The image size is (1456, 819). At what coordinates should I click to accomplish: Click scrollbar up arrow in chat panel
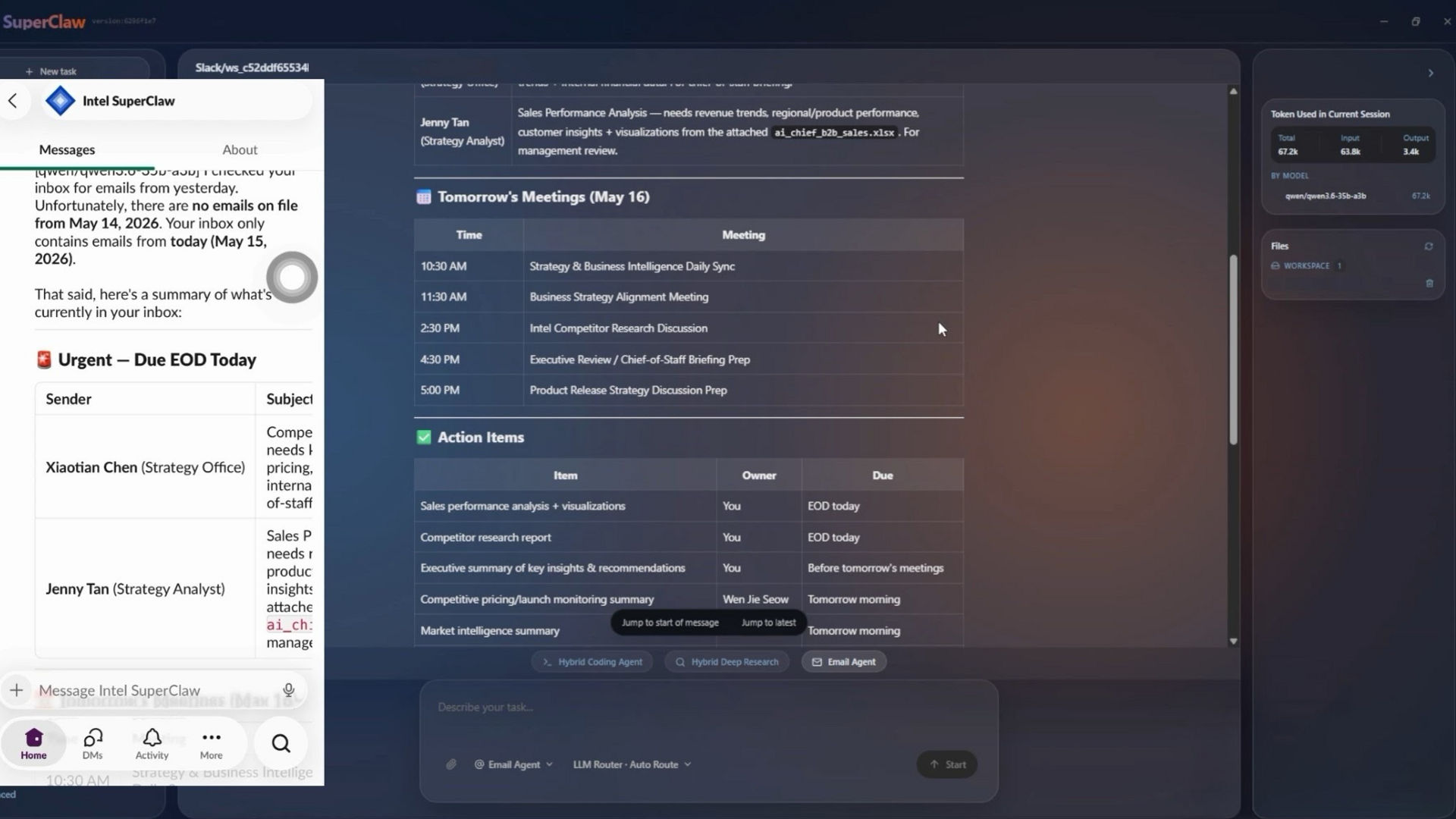pos(1233,91)
